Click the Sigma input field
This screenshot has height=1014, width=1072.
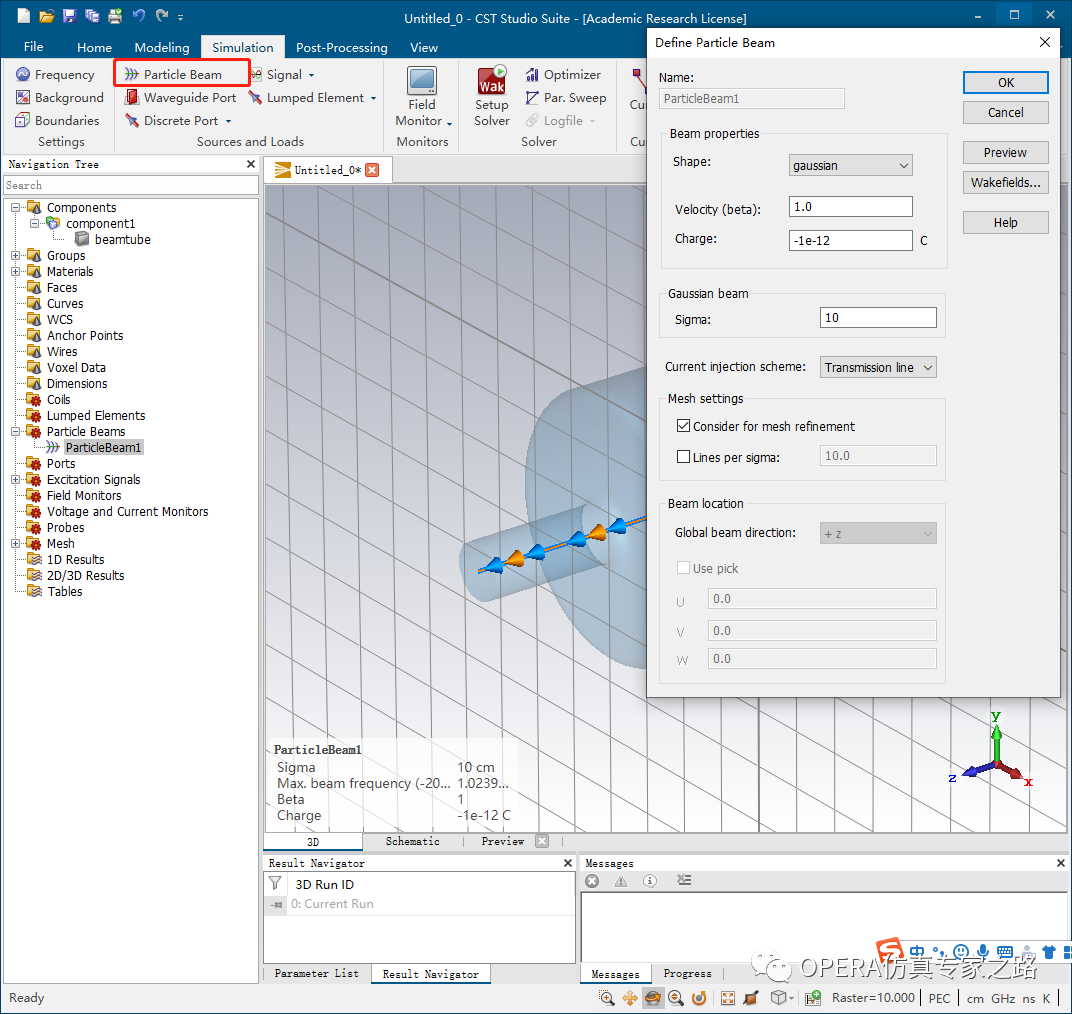pos(878,317)
